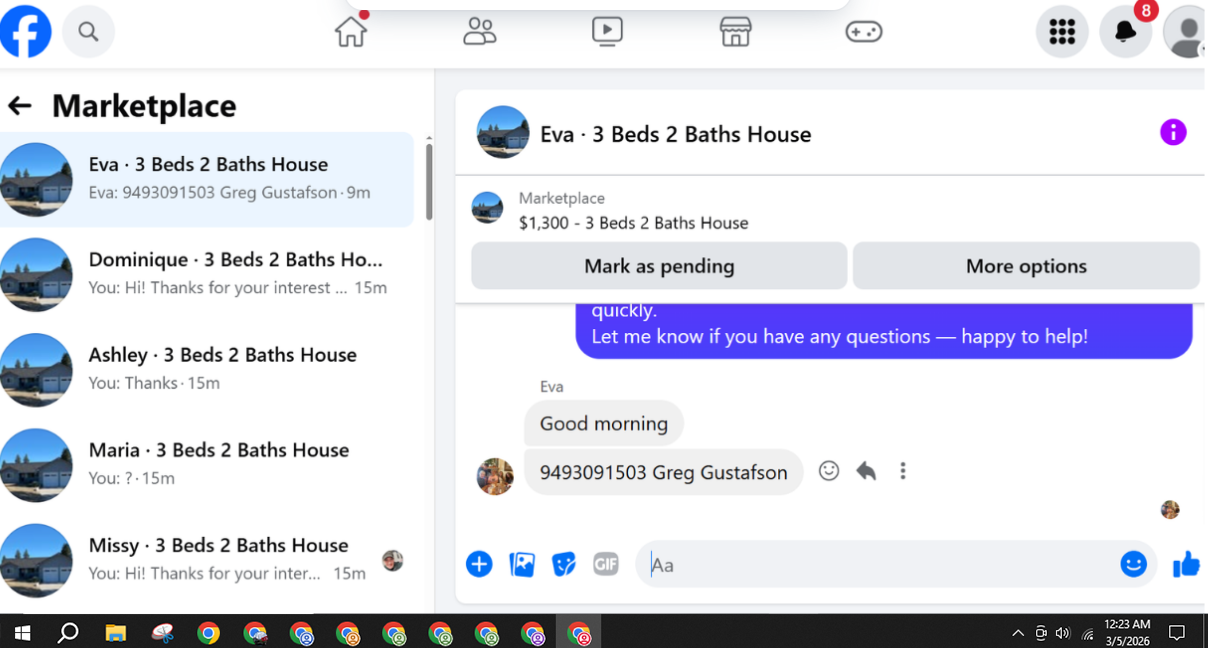Open the nine-dot Menu grid
Image resolution: width=1208 pixels, height=648 pixels.
click(1062, 32)
